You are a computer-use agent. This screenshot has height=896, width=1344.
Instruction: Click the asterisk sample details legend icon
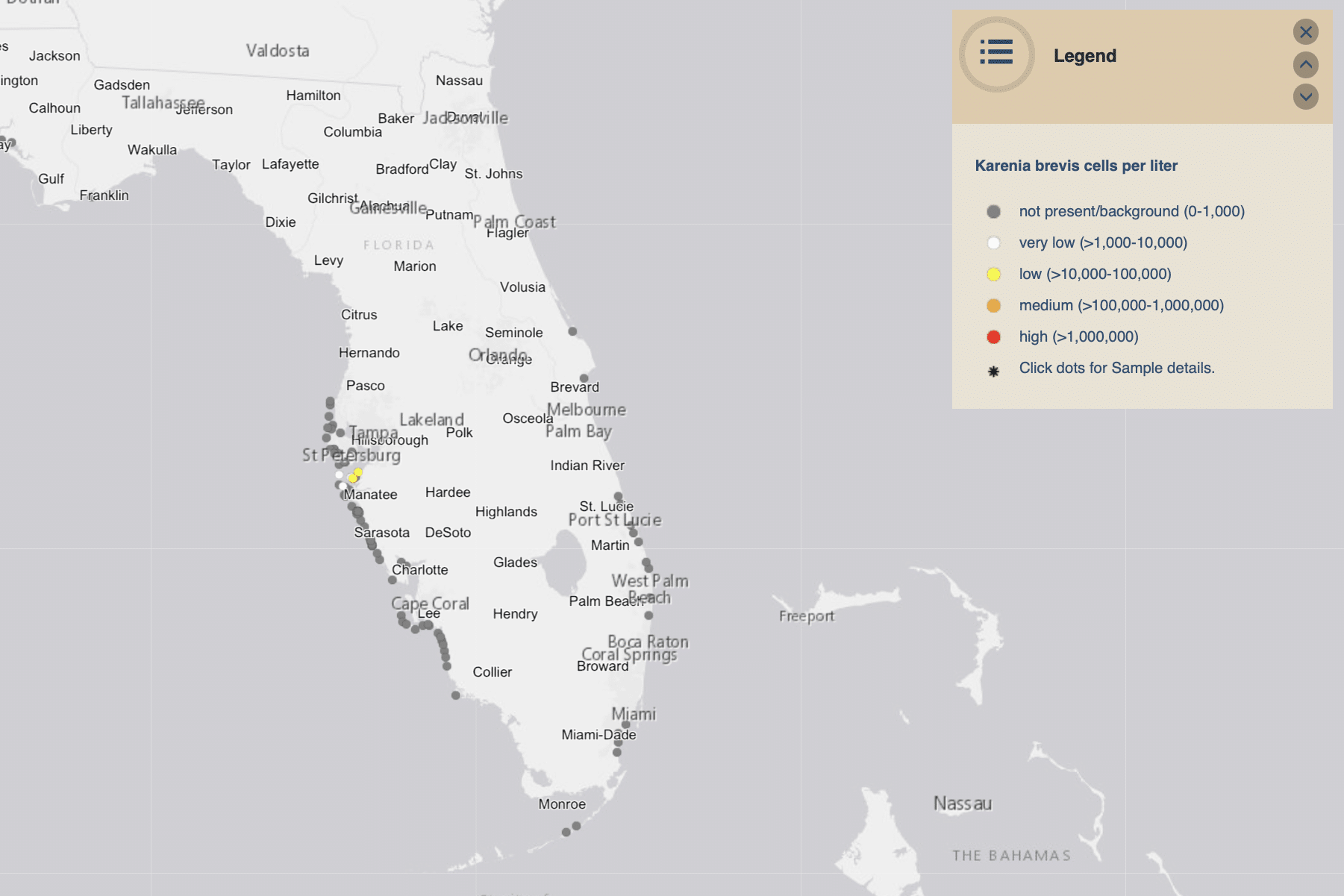tap(993, 368)
